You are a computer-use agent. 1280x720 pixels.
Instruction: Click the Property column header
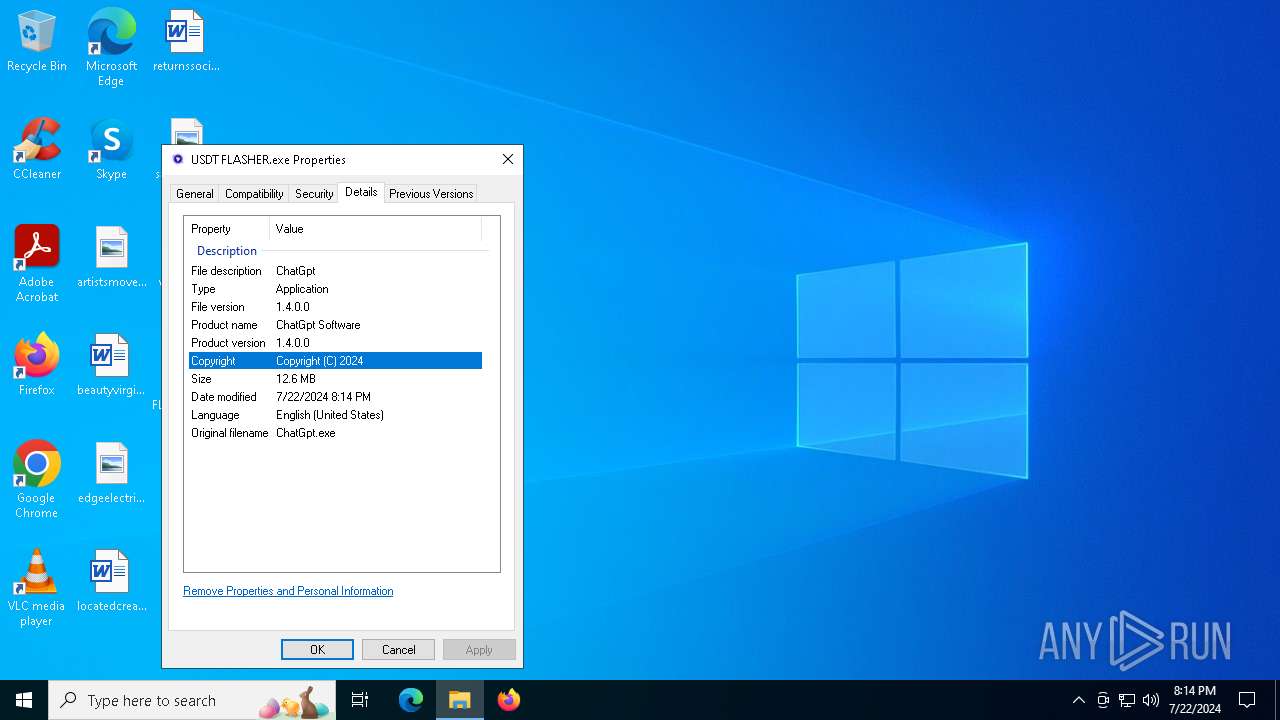[227, 229]
